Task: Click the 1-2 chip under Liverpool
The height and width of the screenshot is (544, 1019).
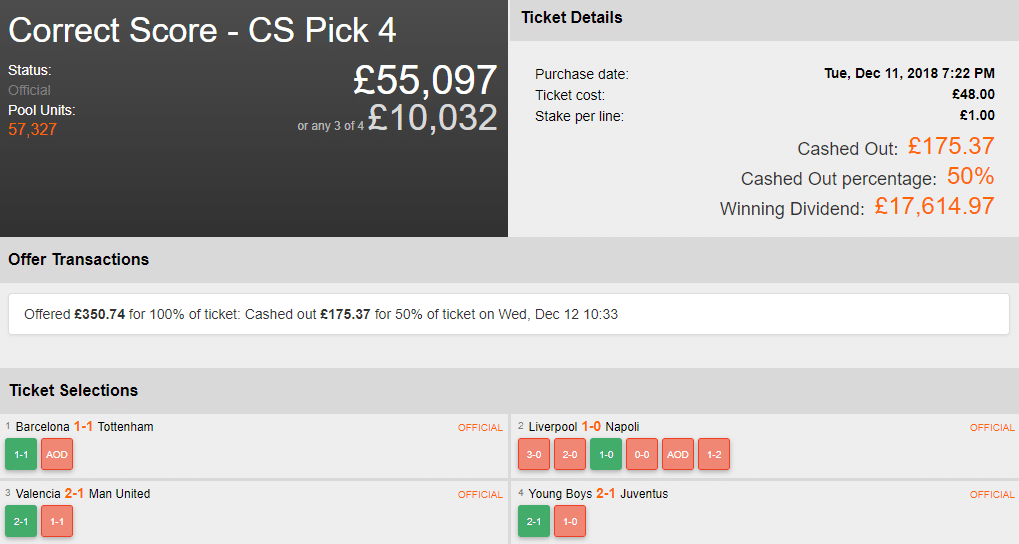Action: tap(714, 454)
